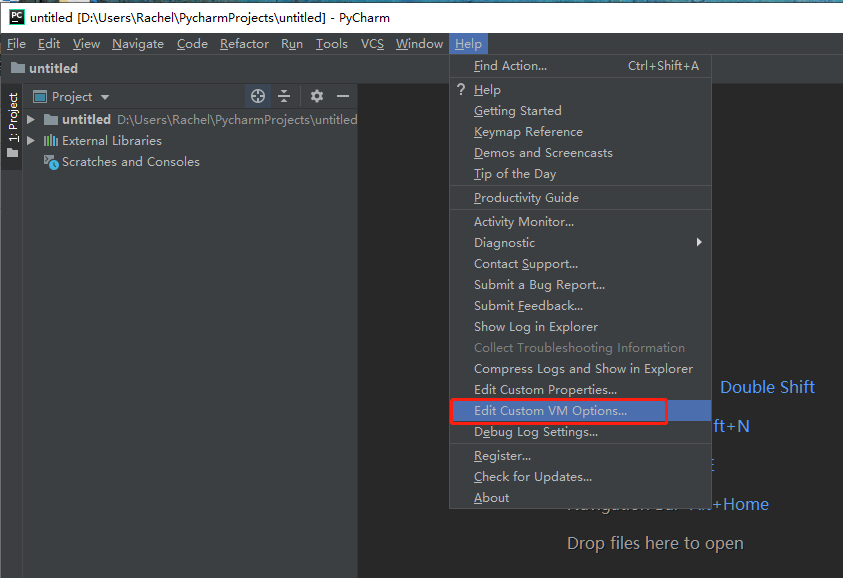Image resolution: width=843 pixels, height=578 pixels.
Task: Select Check for Updates...
Action: click(x=581, y=476)
